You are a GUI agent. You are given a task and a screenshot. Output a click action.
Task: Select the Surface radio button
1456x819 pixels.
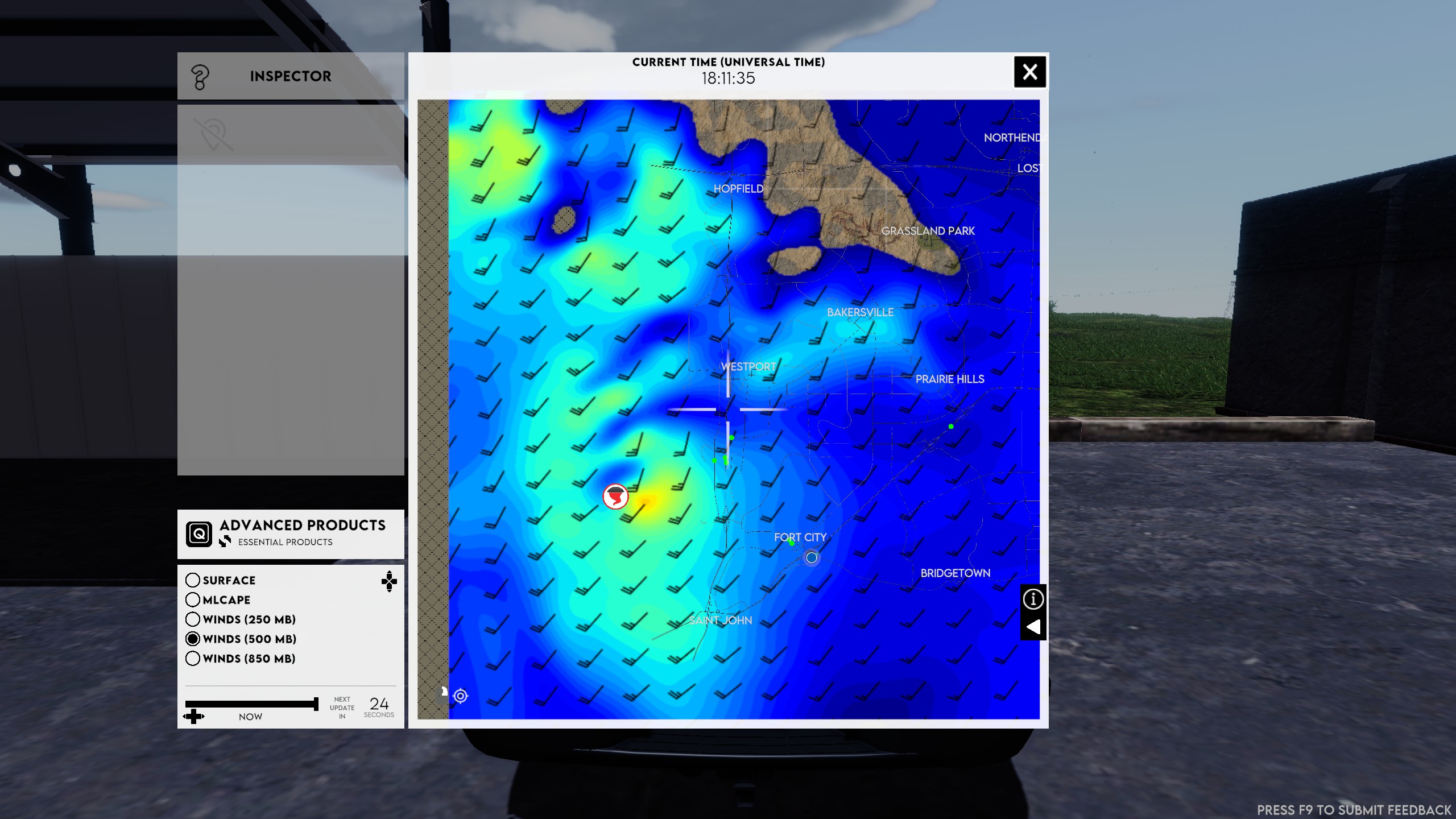click(x=193, y=580)
